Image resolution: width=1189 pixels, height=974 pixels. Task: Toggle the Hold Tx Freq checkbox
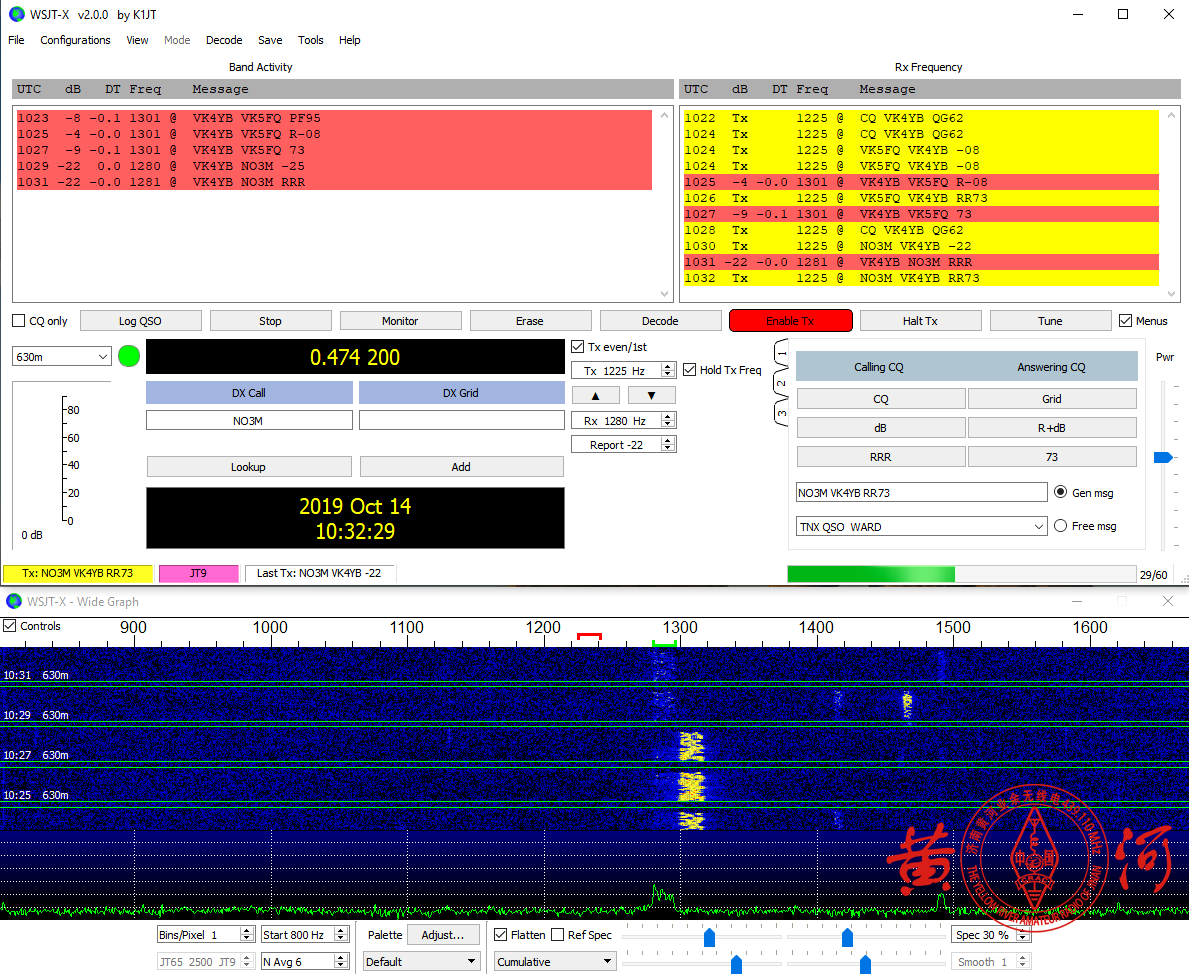coord(690,370)
